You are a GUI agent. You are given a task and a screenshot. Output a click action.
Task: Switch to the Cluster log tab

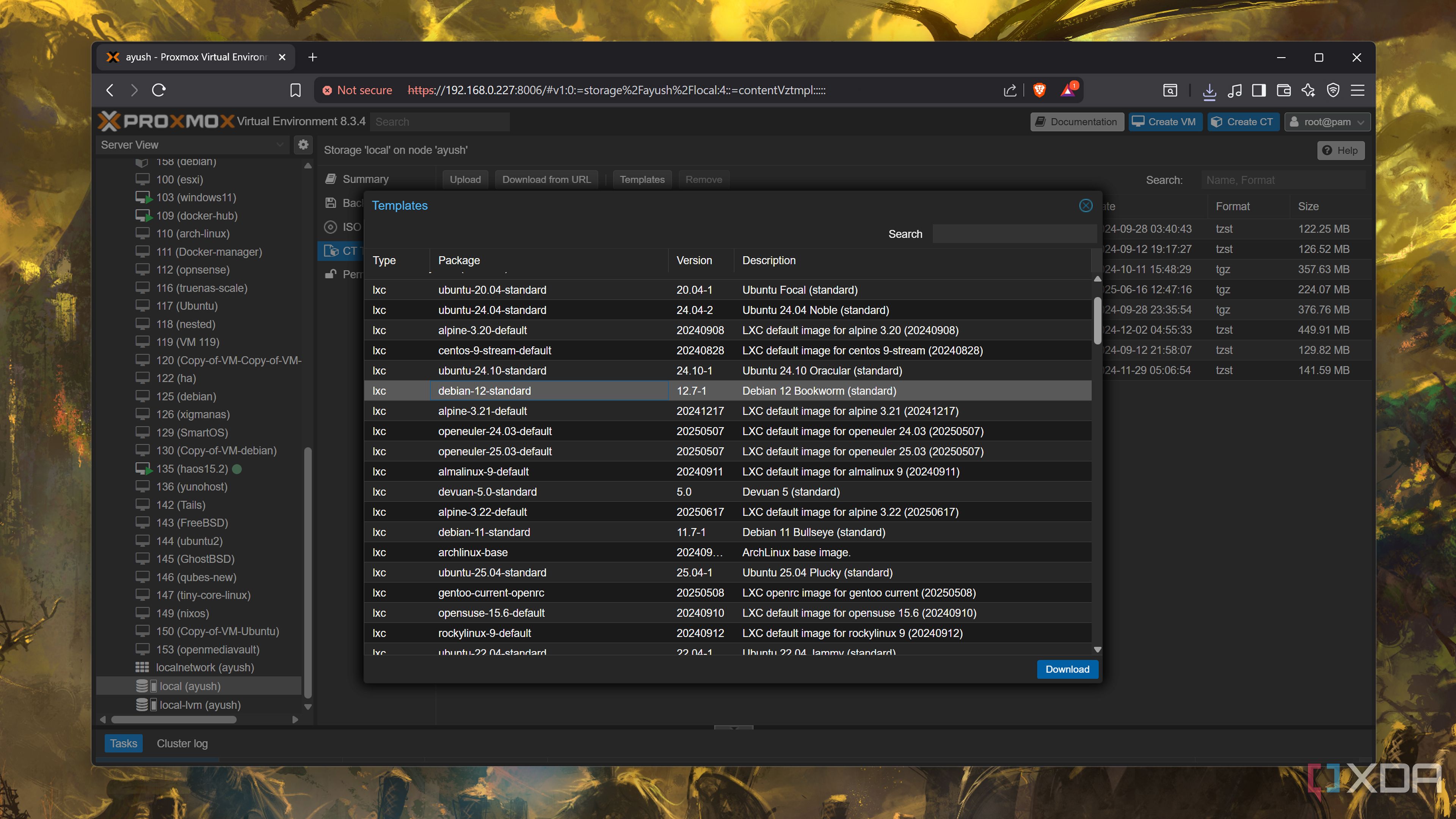[x=182, y=743]
